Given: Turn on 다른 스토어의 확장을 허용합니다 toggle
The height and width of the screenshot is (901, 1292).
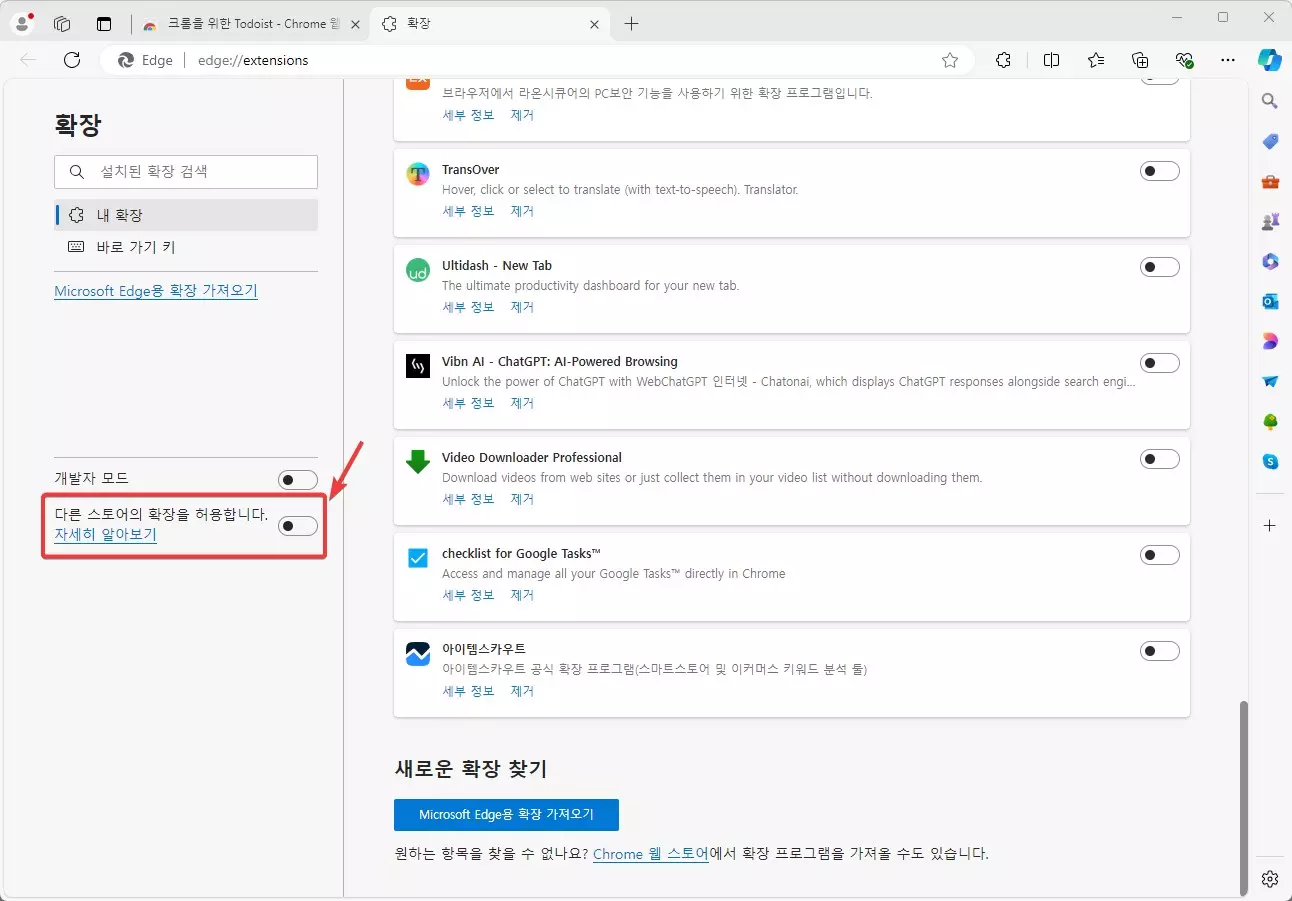Looking at the screenshot, I should click(x=298, y=525).
